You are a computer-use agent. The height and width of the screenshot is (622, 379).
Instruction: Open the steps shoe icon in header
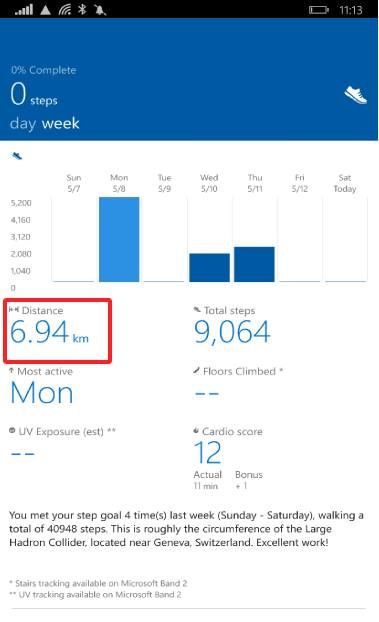pyautogui.click(x=356, y=95)
